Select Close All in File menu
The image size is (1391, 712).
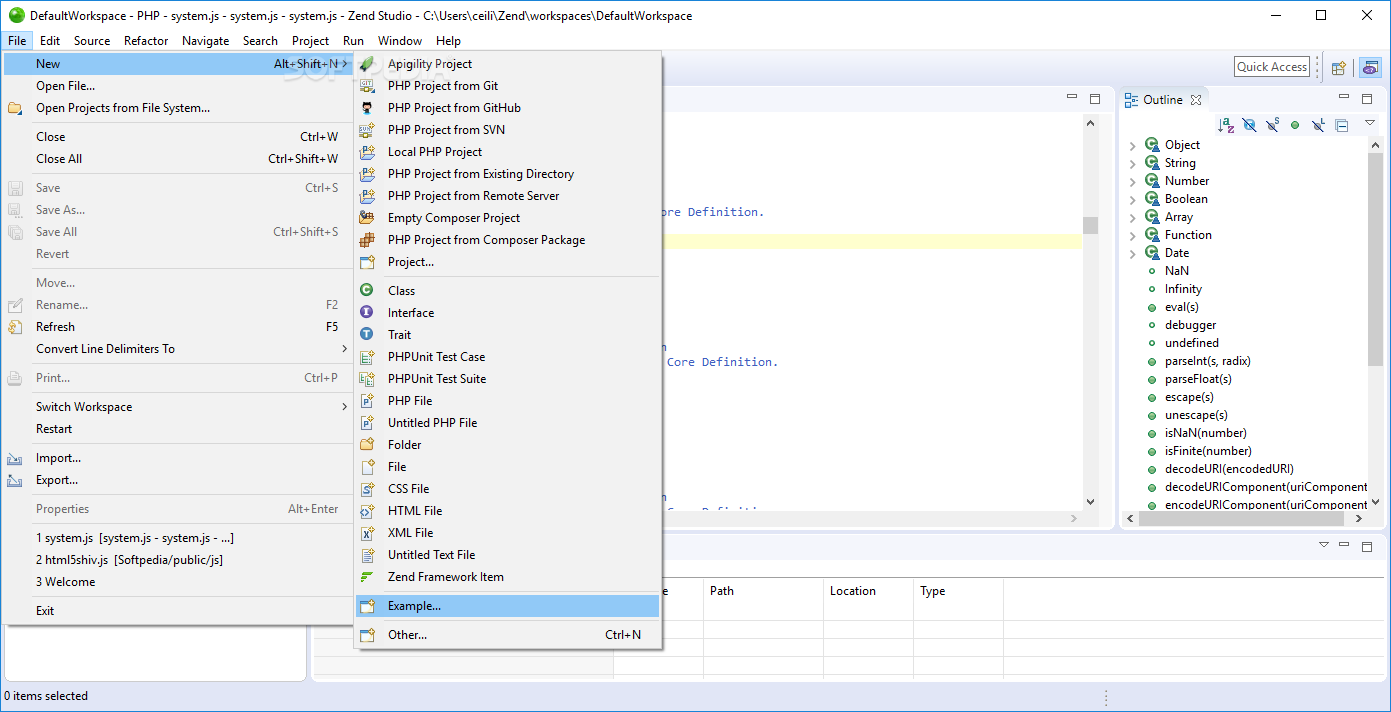[178, 159]
